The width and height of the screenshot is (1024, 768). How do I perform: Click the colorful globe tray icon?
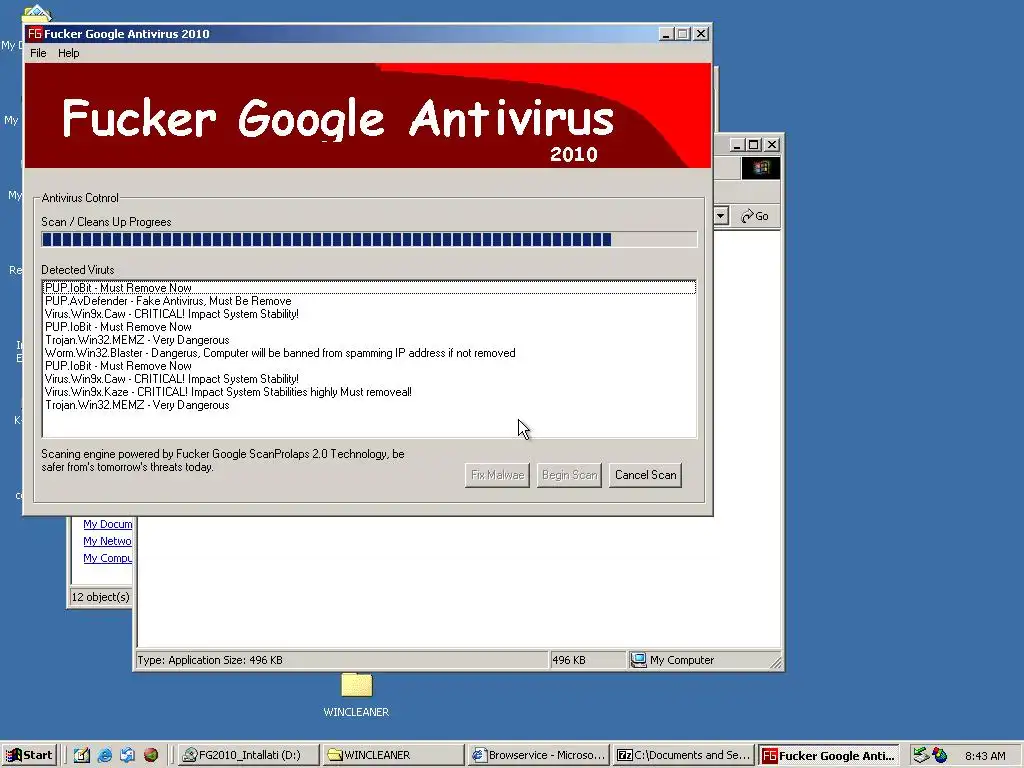pos(940,756)
